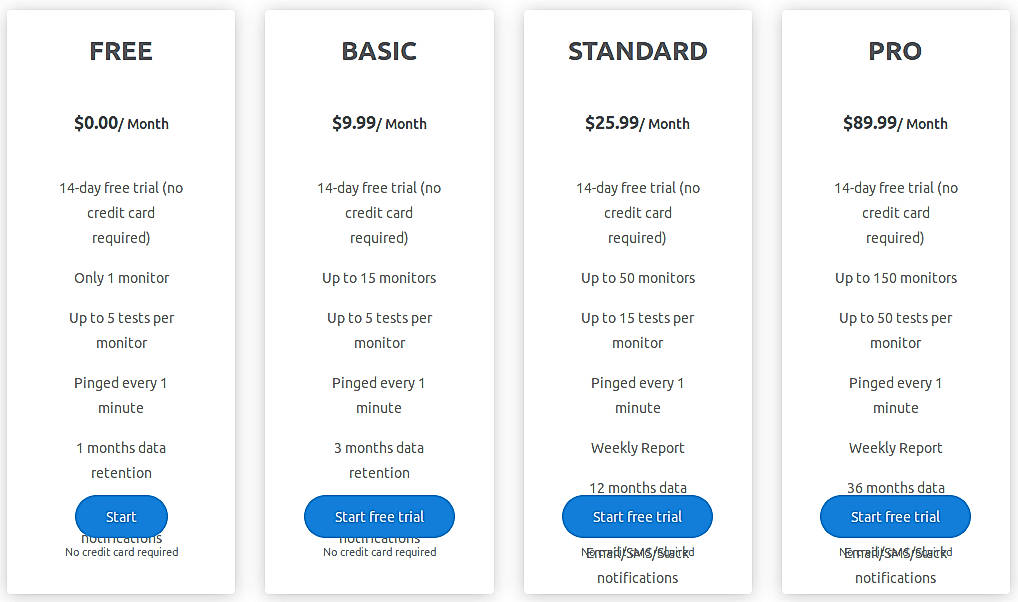Click the $89.99/Month price label
Image resolution: width=1018 pixels, height=602 pixels.
pyautogui.click(x=895, y=122)
